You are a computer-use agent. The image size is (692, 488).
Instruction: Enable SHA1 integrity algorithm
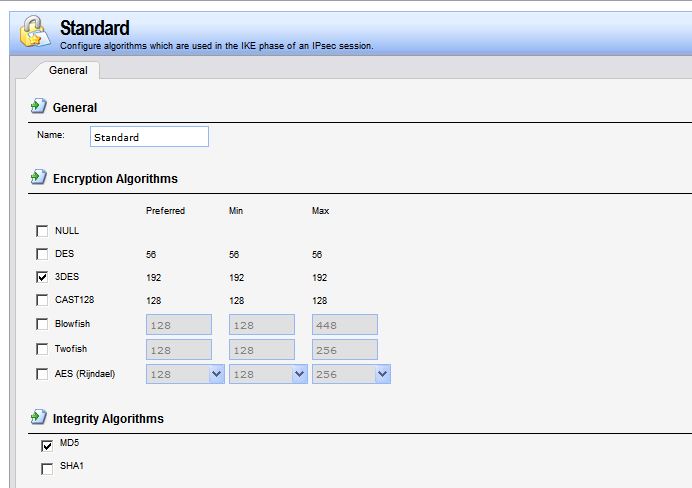coord(47,468)
